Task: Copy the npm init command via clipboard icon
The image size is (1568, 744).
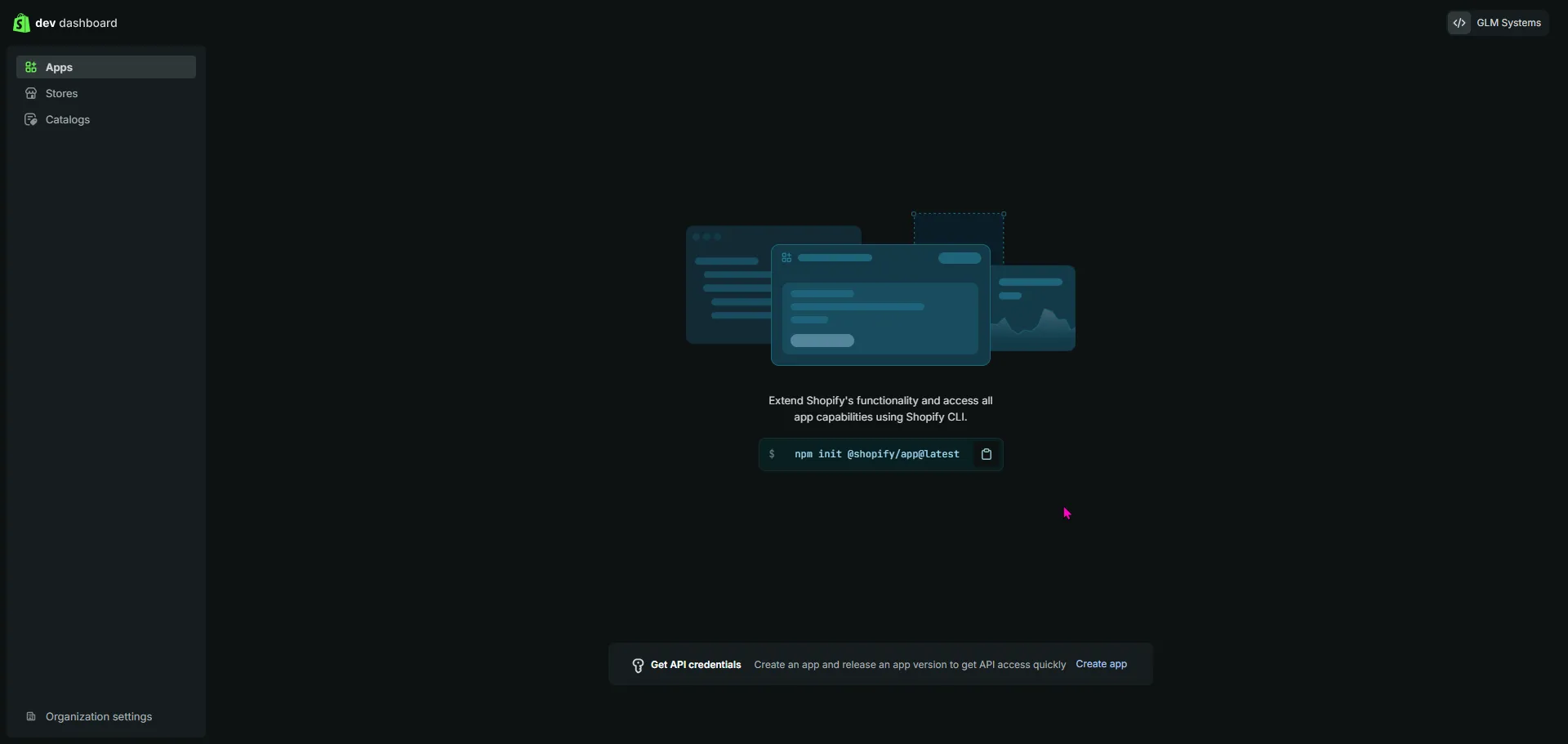Action: point(987,454)
